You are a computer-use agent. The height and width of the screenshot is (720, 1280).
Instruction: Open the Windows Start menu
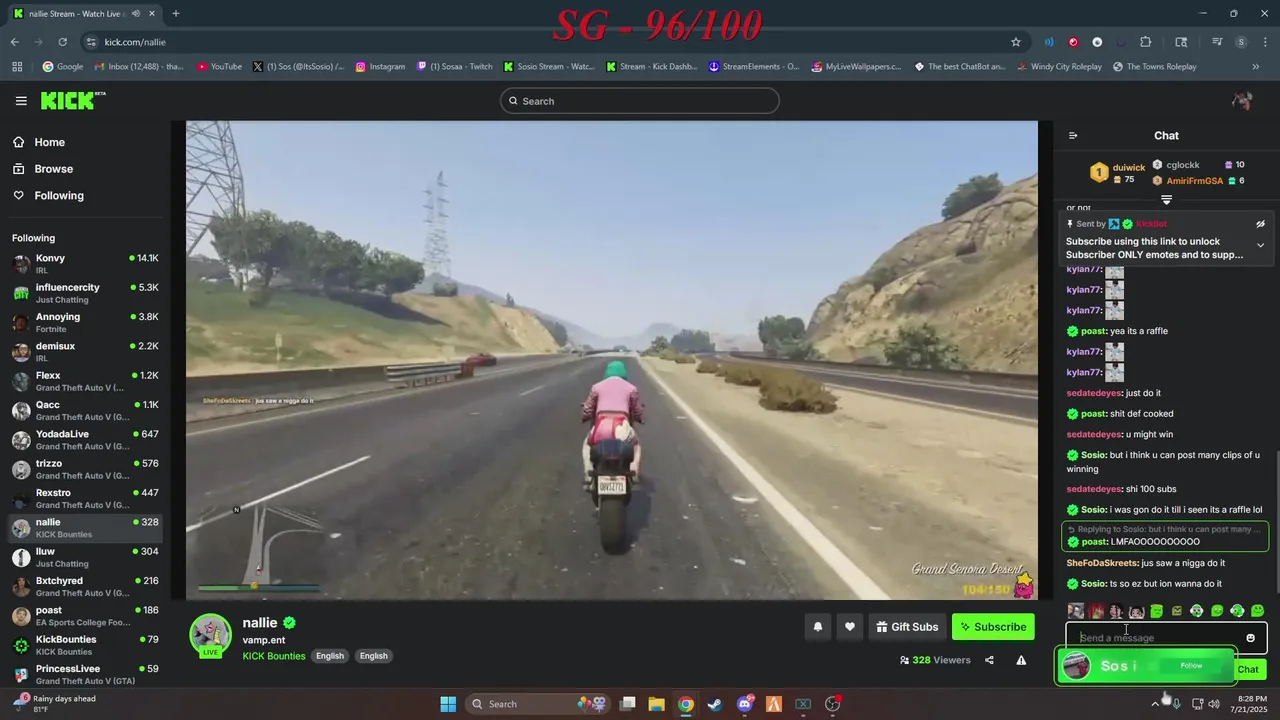[448, 704]
